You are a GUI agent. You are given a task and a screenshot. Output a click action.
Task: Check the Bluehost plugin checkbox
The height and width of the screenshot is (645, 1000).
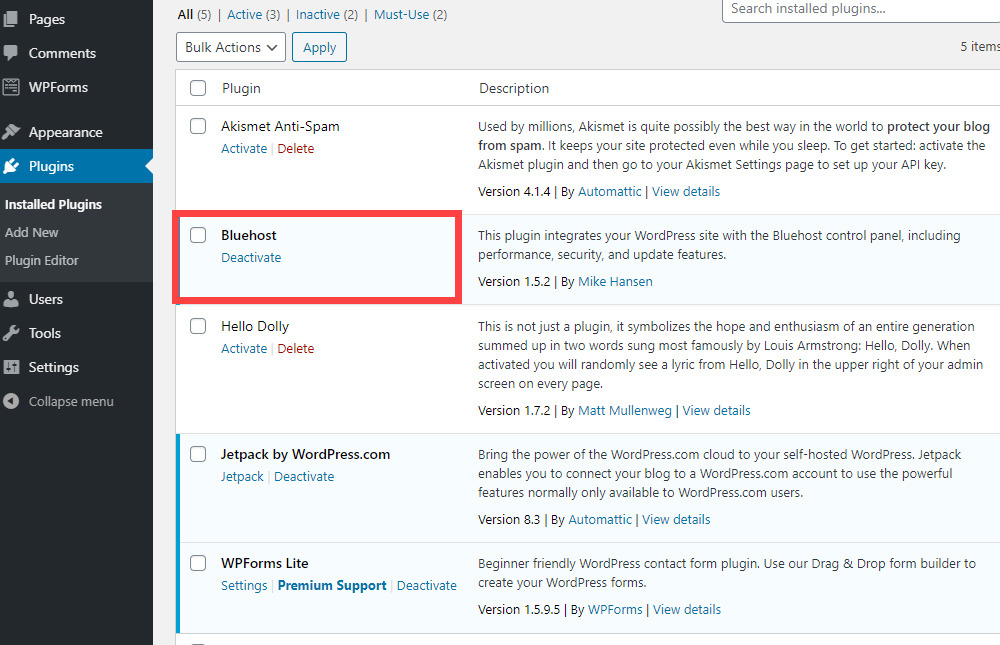[x=198, y=235]
